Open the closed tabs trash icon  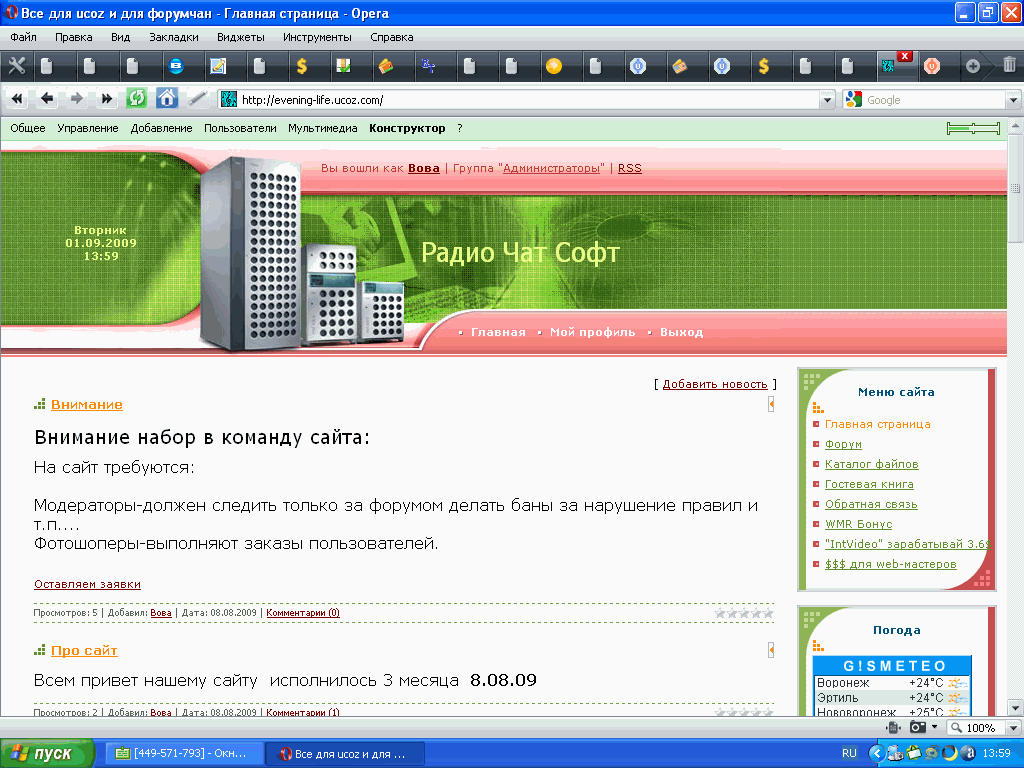click(x=1009, y=65)
